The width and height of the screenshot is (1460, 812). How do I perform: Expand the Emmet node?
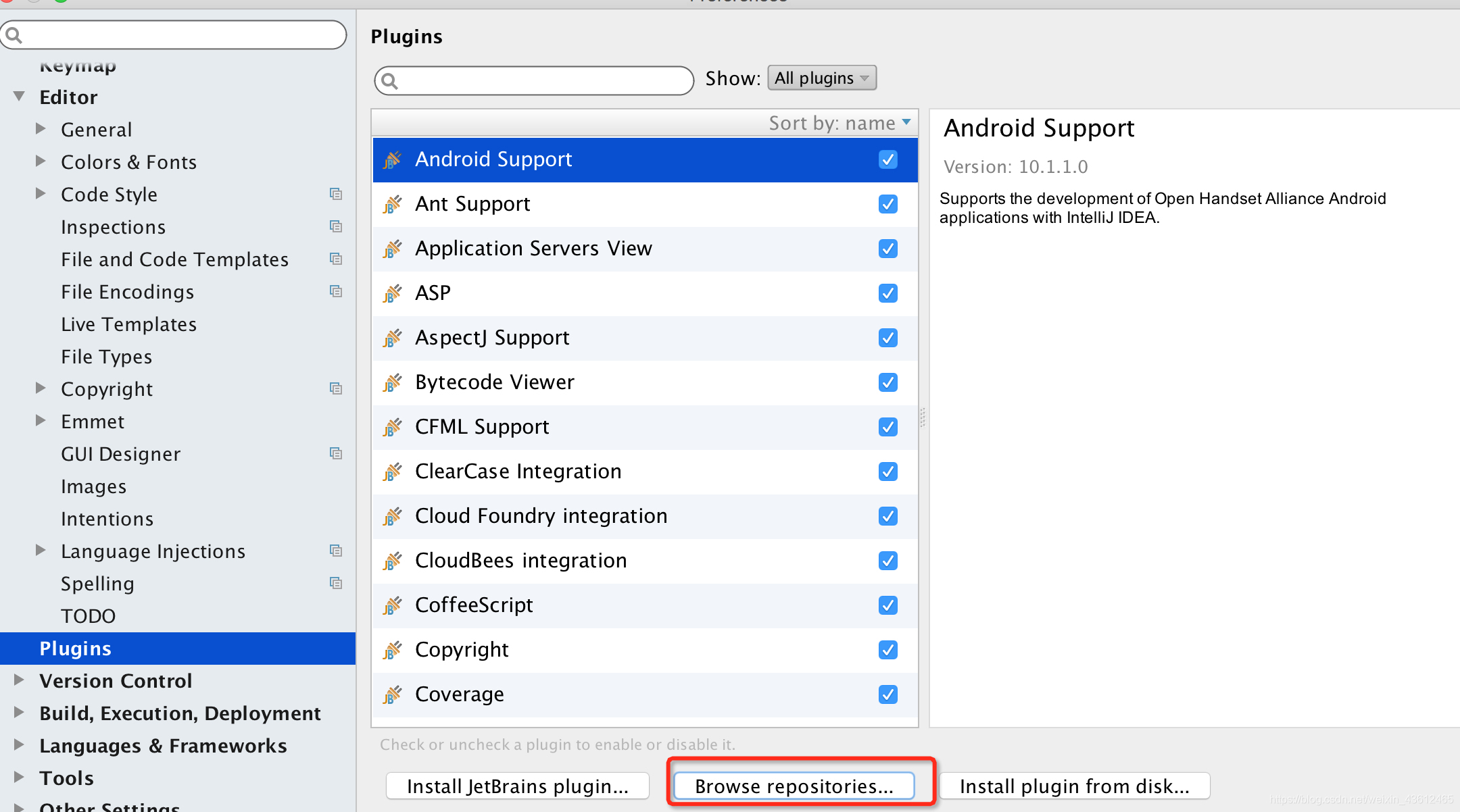point(41,420)
